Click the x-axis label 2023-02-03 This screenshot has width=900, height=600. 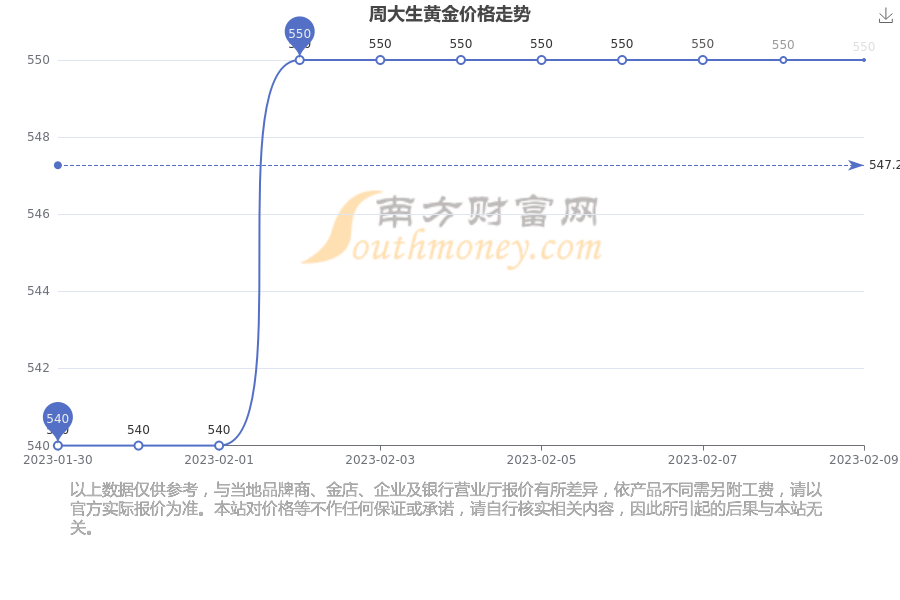pyautogui.click(x=380, y=460)
